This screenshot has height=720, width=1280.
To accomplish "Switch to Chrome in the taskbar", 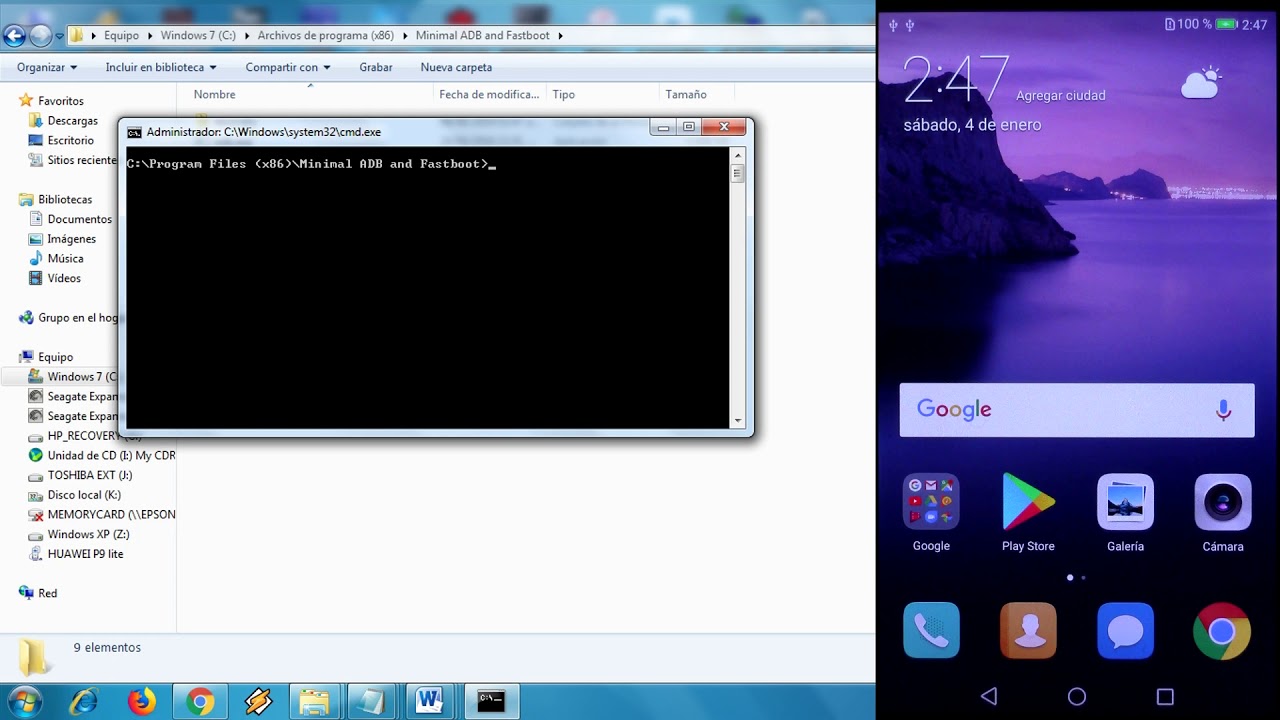I will pos(200,702).
